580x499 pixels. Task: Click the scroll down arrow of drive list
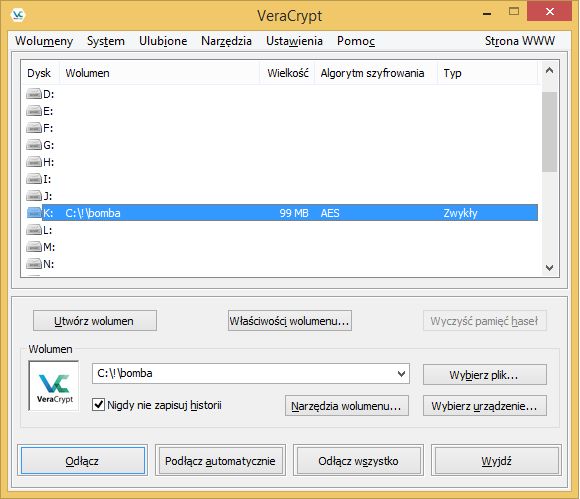click(549, 267)
